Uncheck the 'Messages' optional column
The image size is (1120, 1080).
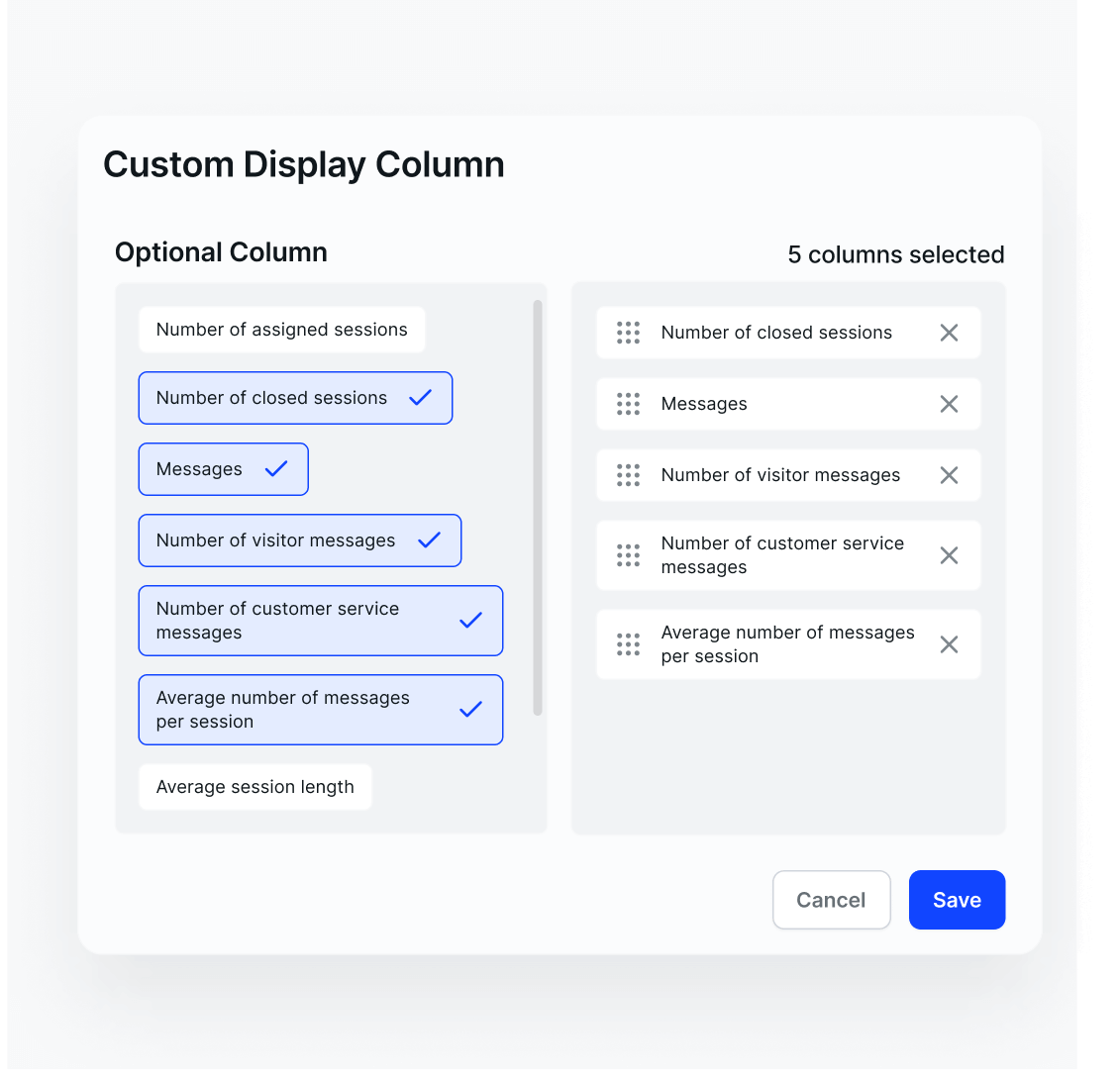tap(223, 469)
